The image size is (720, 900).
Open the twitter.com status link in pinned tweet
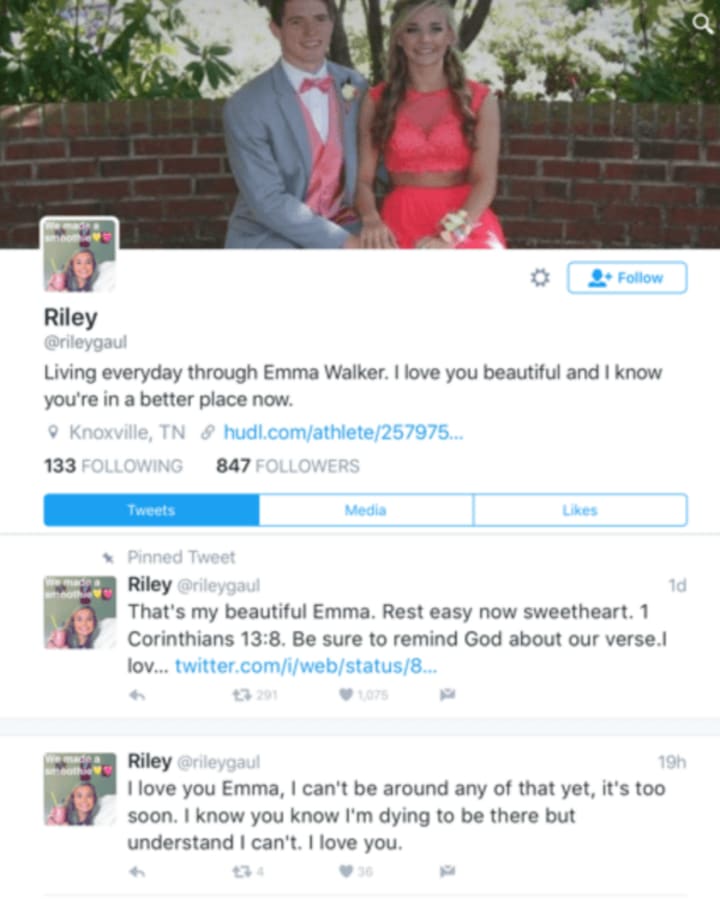(x=306, y=666)
